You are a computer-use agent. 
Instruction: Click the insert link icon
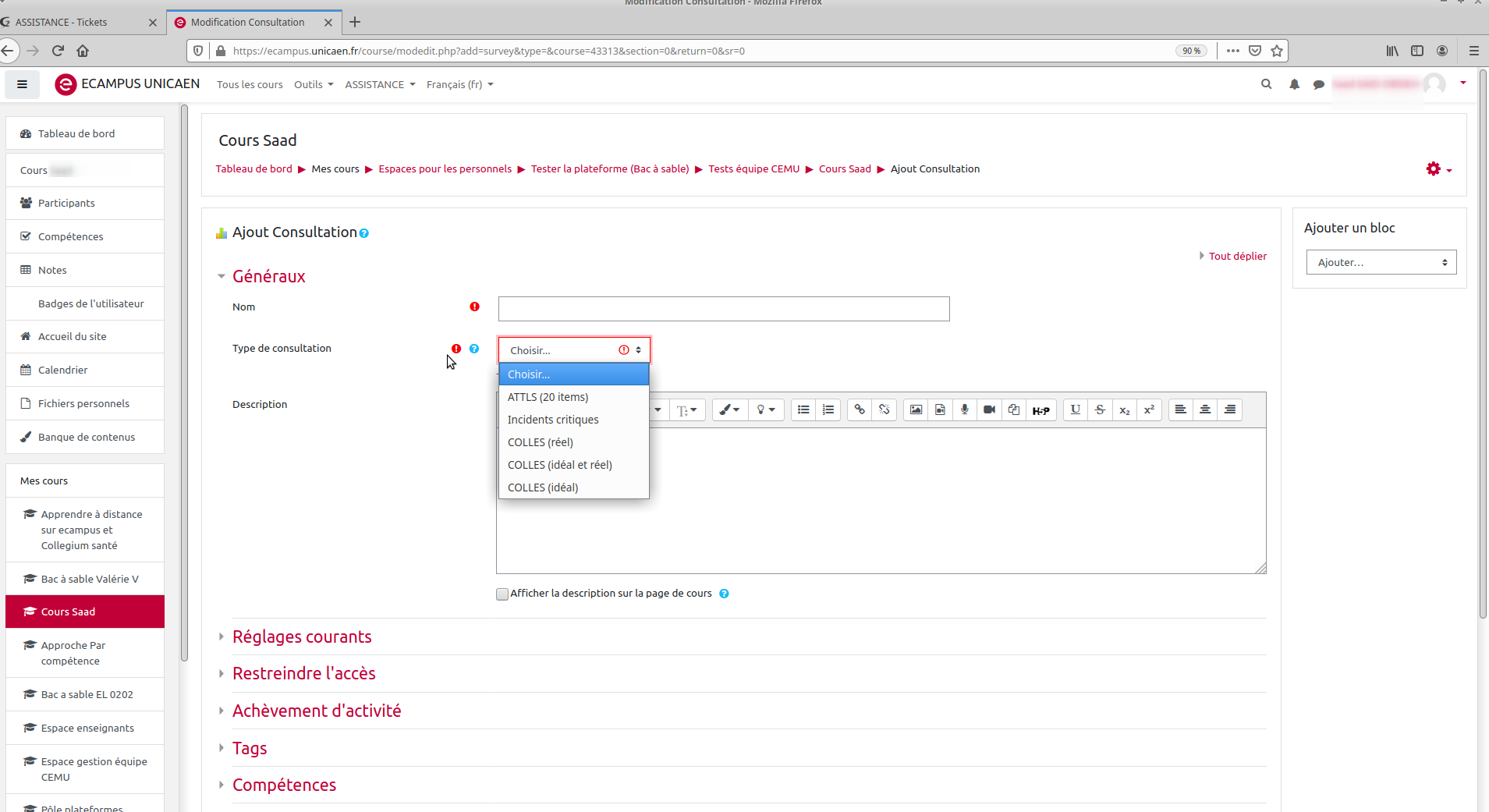(x=860, y=410)
